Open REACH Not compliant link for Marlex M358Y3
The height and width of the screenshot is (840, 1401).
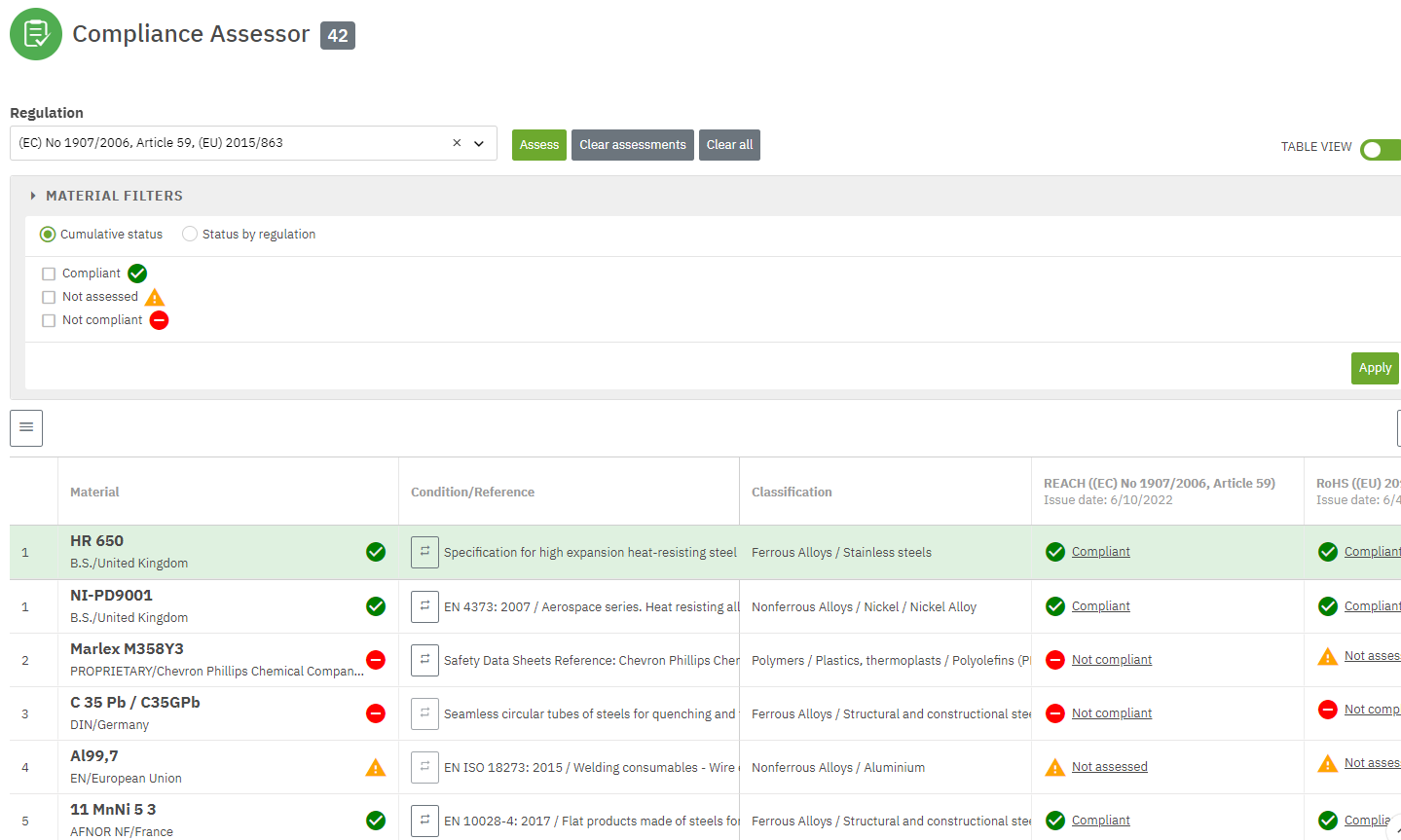tap(1111, 660)
